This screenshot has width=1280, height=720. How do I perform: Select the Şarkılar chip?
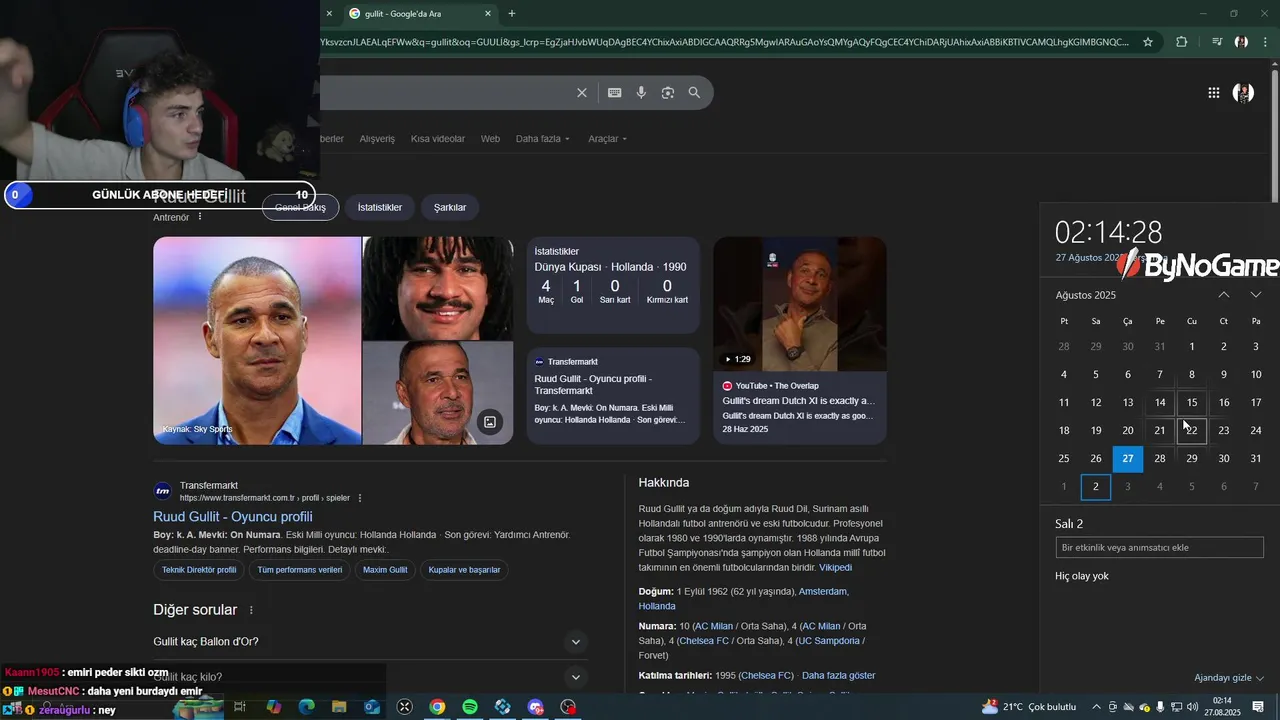point(450,208)
